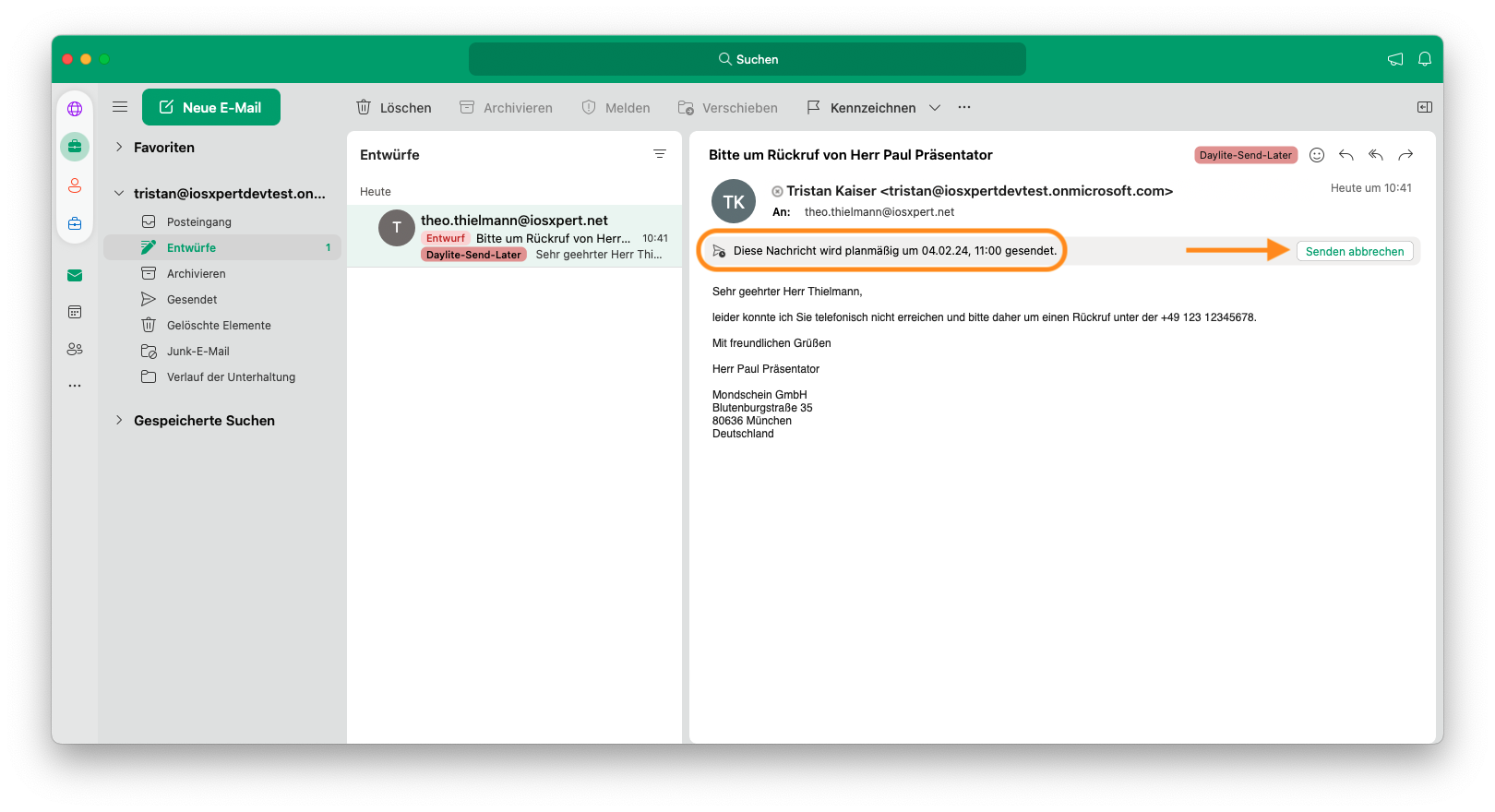Click the reply all icon
Image resolution: width=1495 pixels, height=812 pixels.
(x=1376, y=155)
